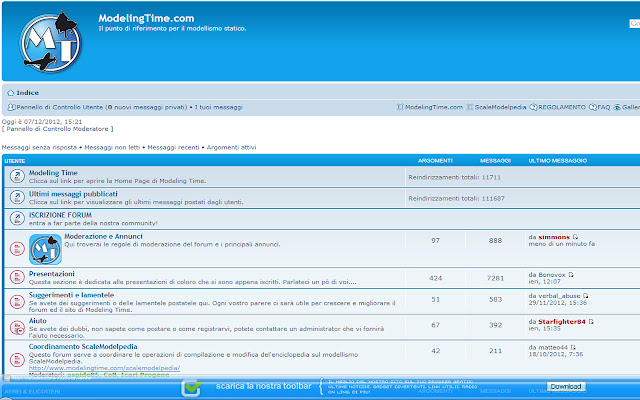Open matteo44 user profile
This screenshot has width=640, height=400.
[x=553, y=347]
